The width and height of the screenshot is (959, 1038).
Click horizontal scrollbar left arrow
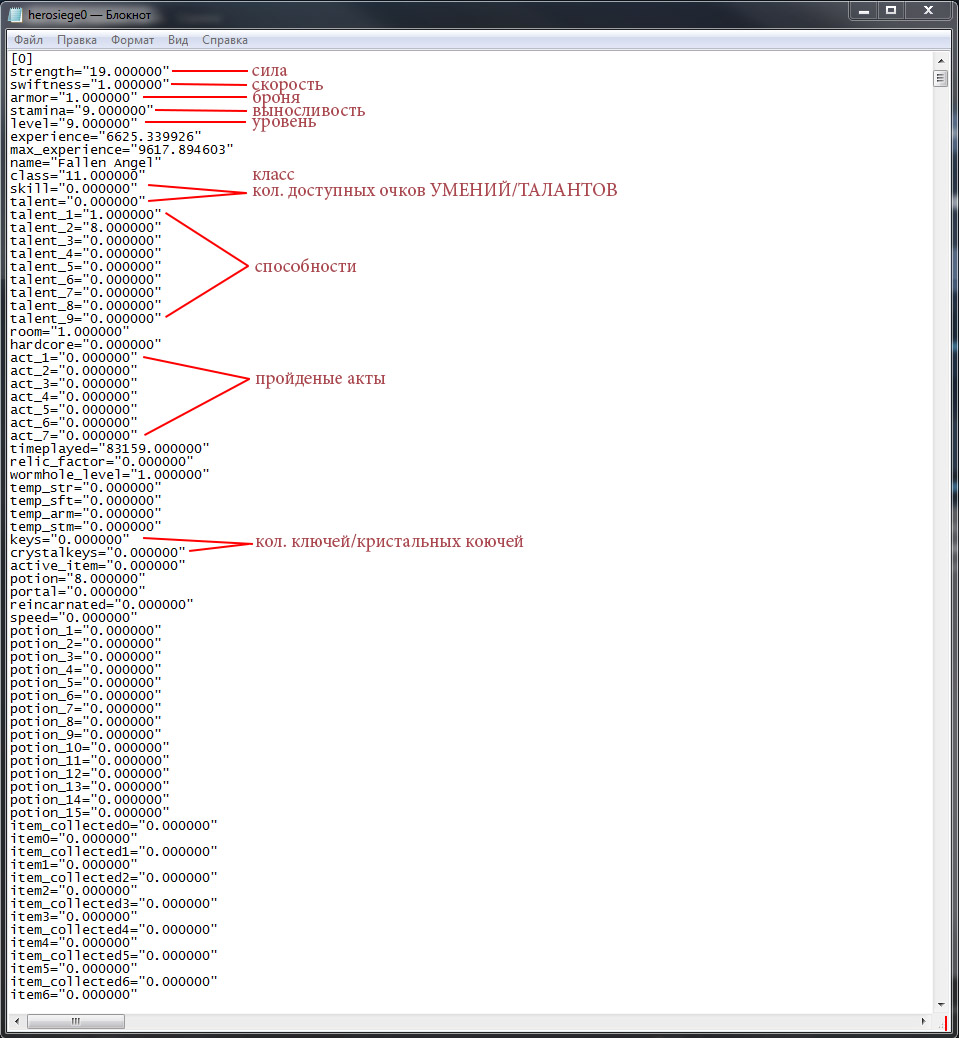(17, 1021)
